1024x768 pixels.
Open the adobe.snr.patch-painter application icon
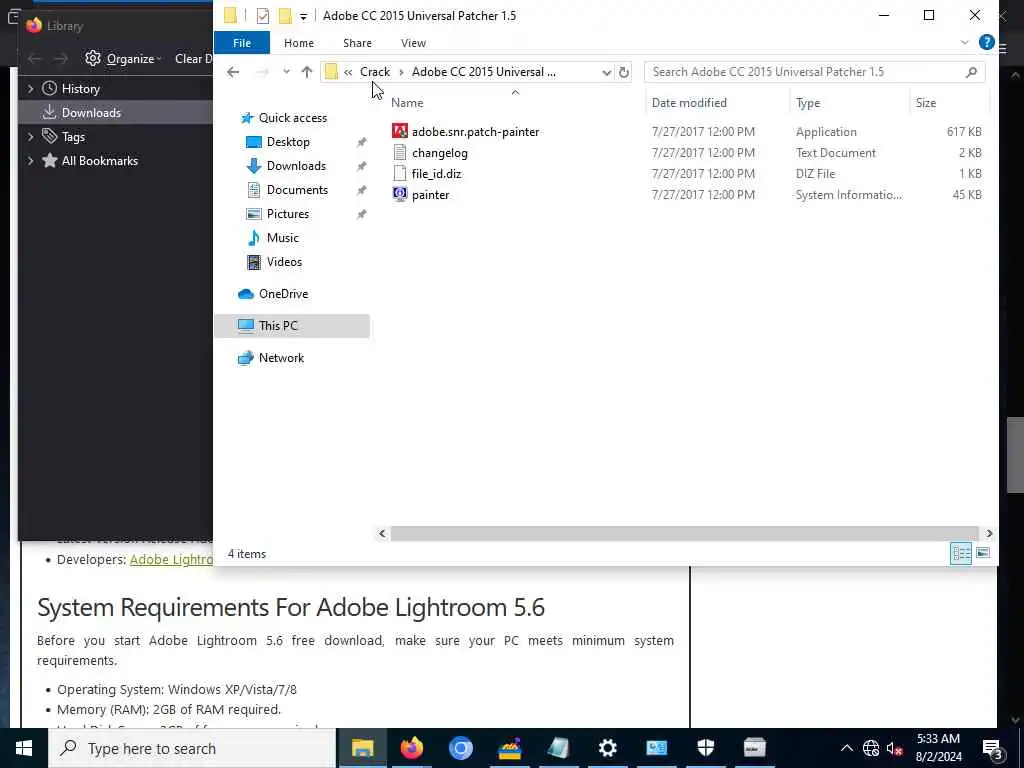tap(400, 131)
